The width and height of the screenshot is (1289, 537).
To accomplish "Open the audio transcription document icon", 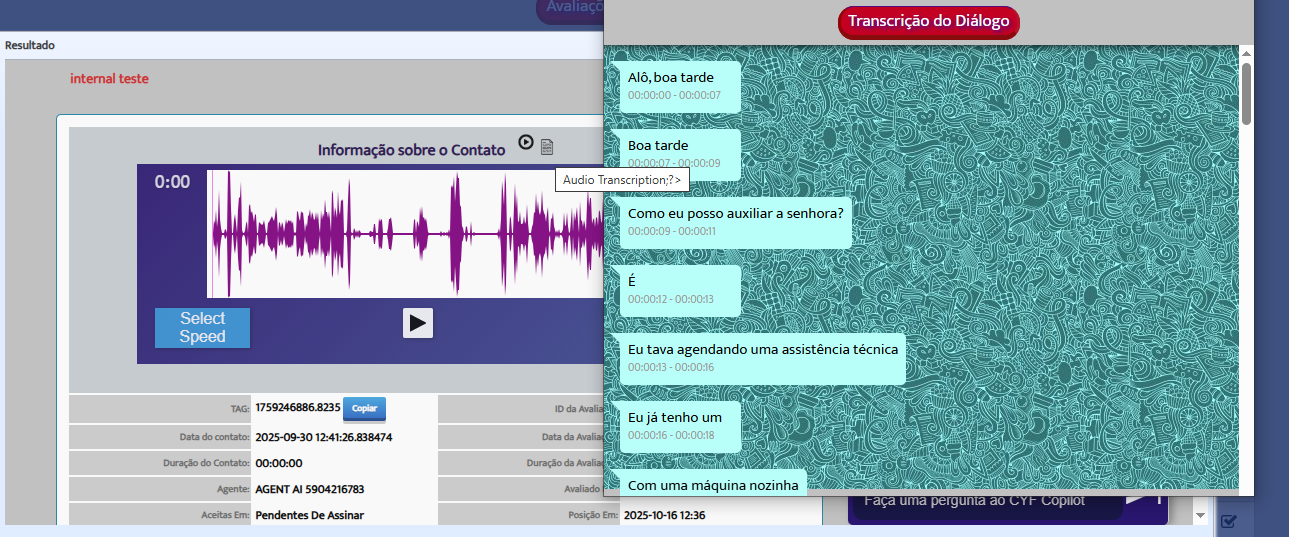I will click(547, 147).
